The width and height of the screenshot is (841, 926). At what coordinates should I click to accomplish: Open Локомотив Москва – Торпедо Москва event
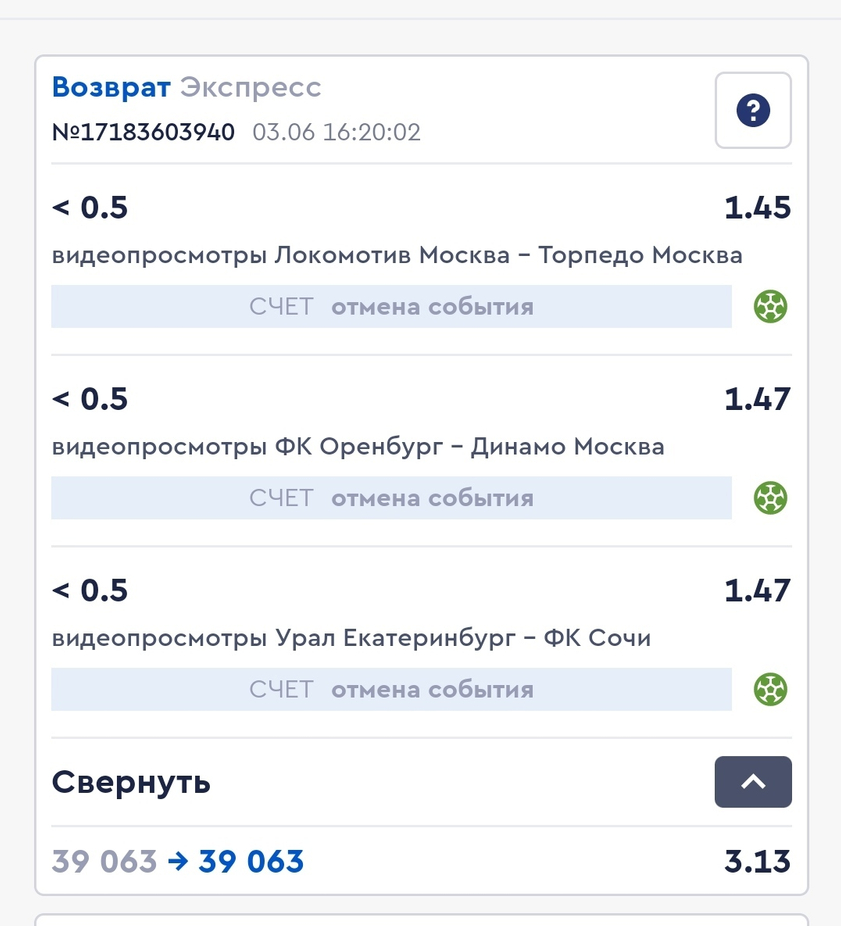click(397, 256)
